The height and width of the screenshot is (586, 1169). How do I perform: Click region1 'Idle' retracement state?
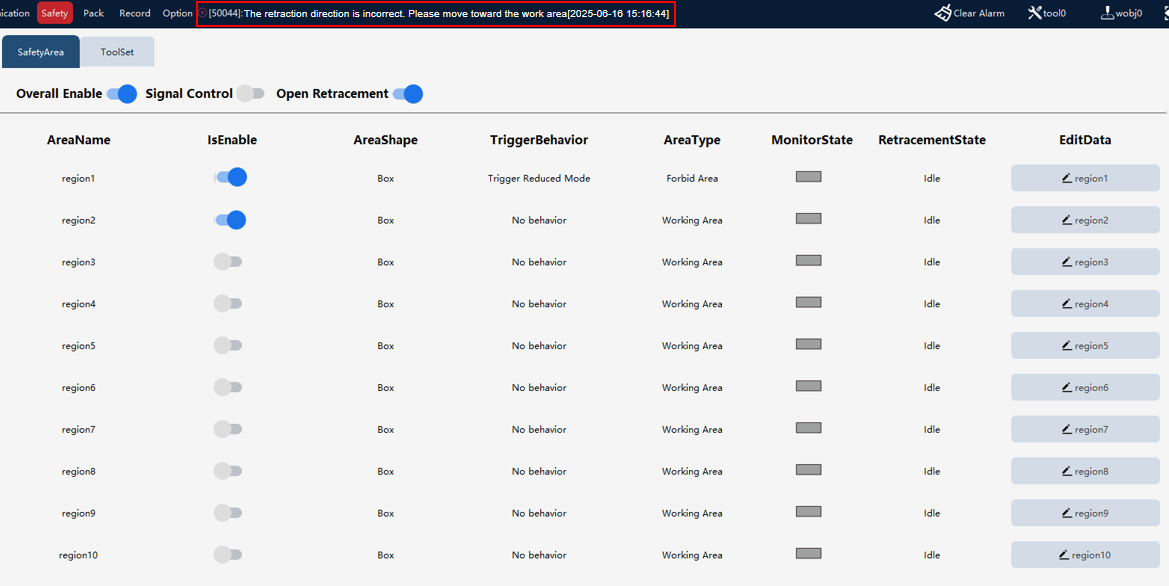932,178
